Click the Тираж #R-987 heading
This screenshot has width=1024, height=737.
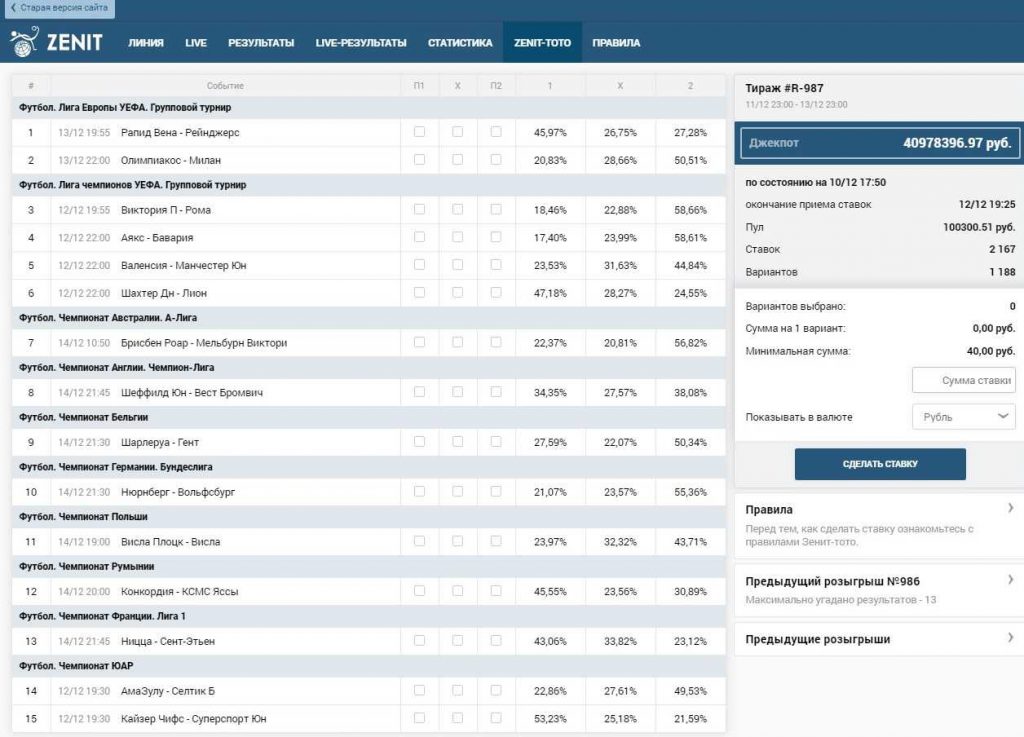point(784,88)
